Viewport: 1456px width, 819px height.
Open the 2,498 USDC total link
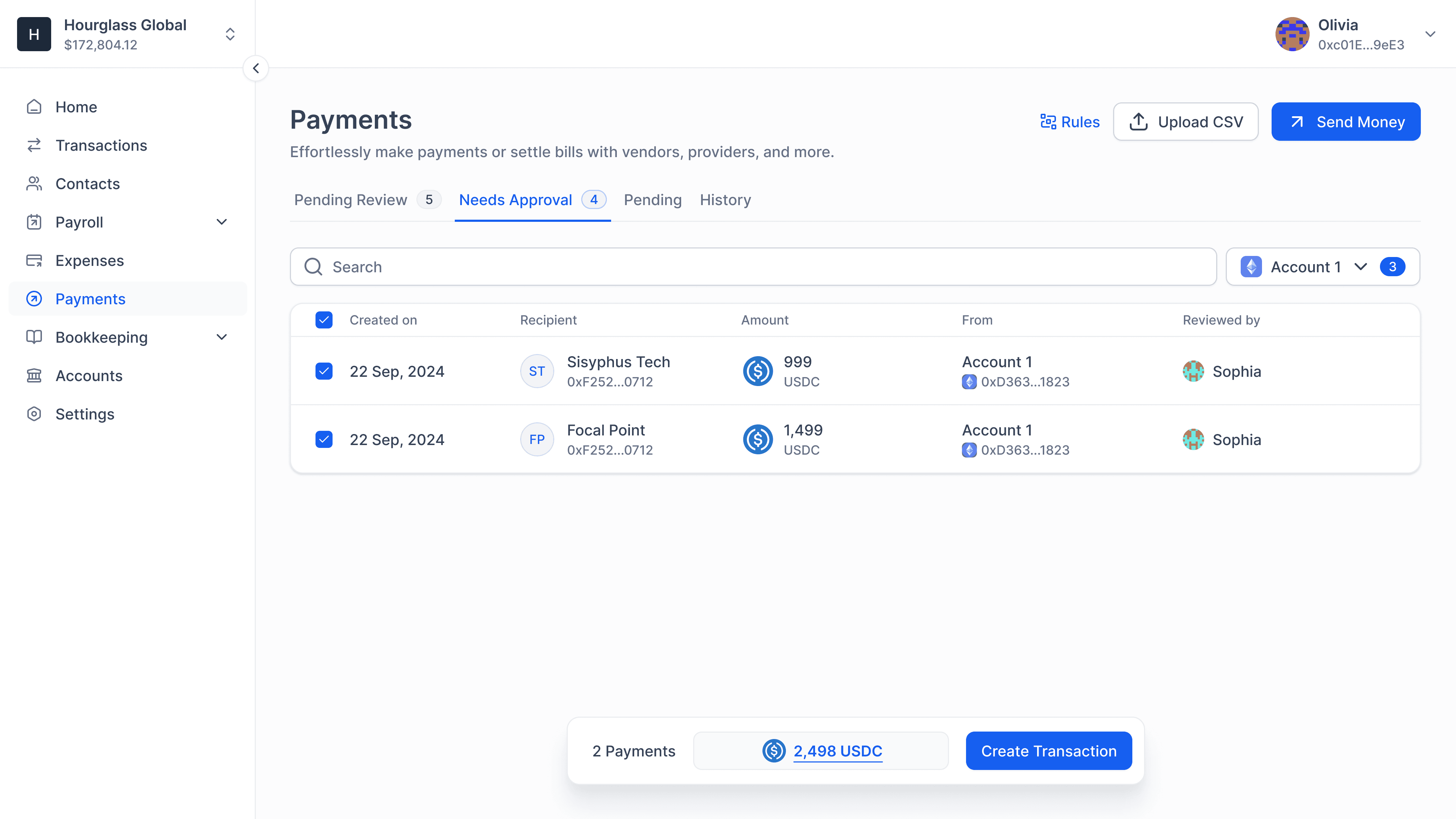pyautogui.click(x=838, y=751)
